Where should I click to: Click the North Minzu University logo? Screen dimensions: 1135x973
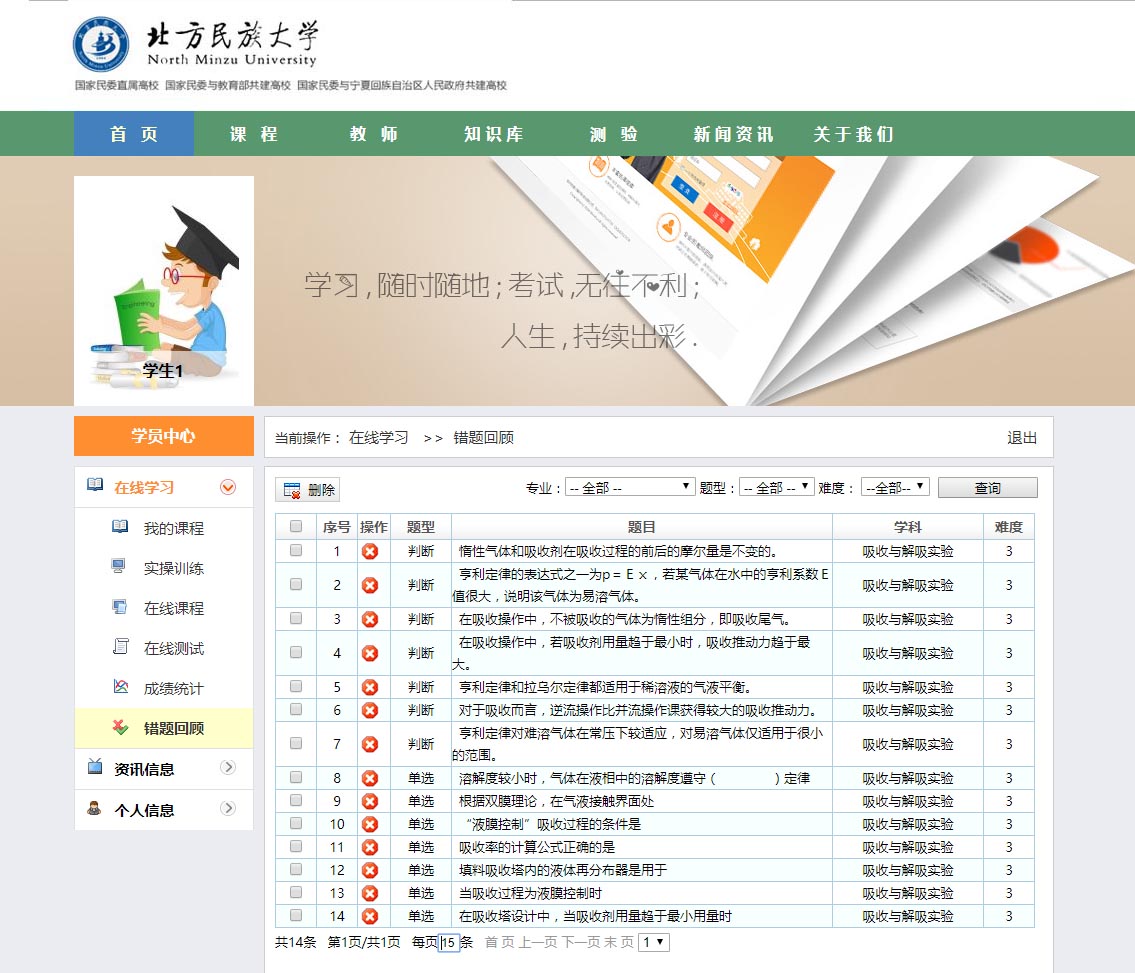pyautogui.click(x=101, y=44)
